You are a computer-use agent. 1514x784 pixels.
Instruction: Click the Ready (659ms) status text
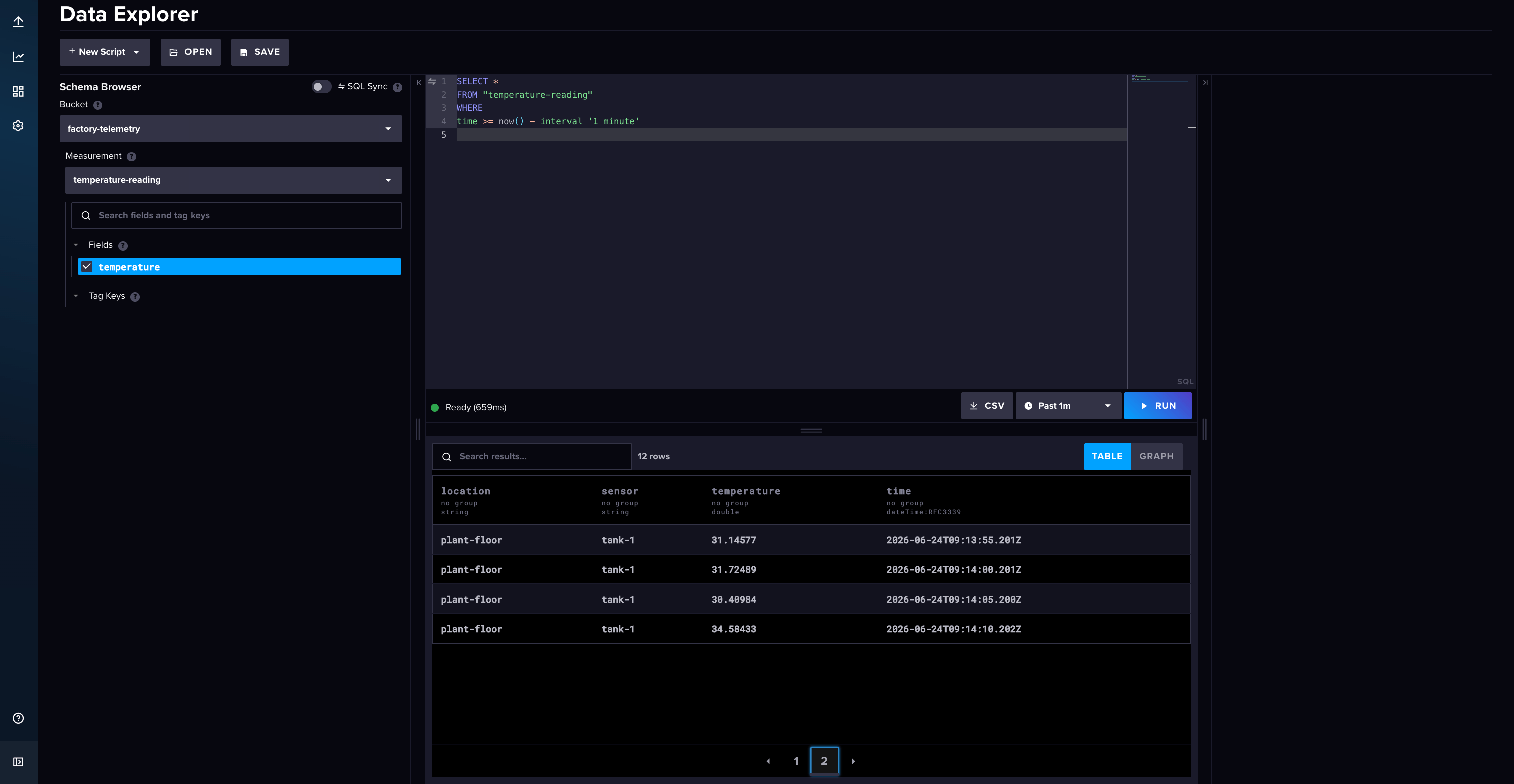475,407
